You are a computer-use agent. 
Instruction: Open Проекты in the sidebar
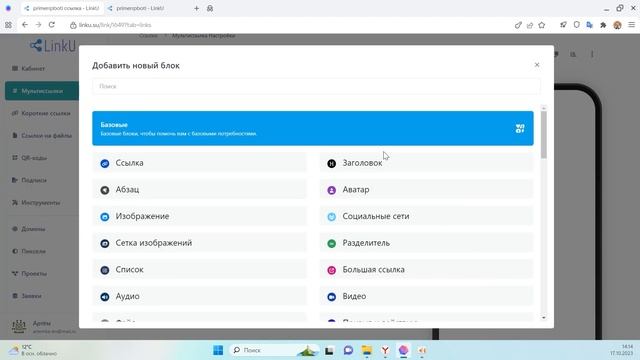[x=29, y=273]
